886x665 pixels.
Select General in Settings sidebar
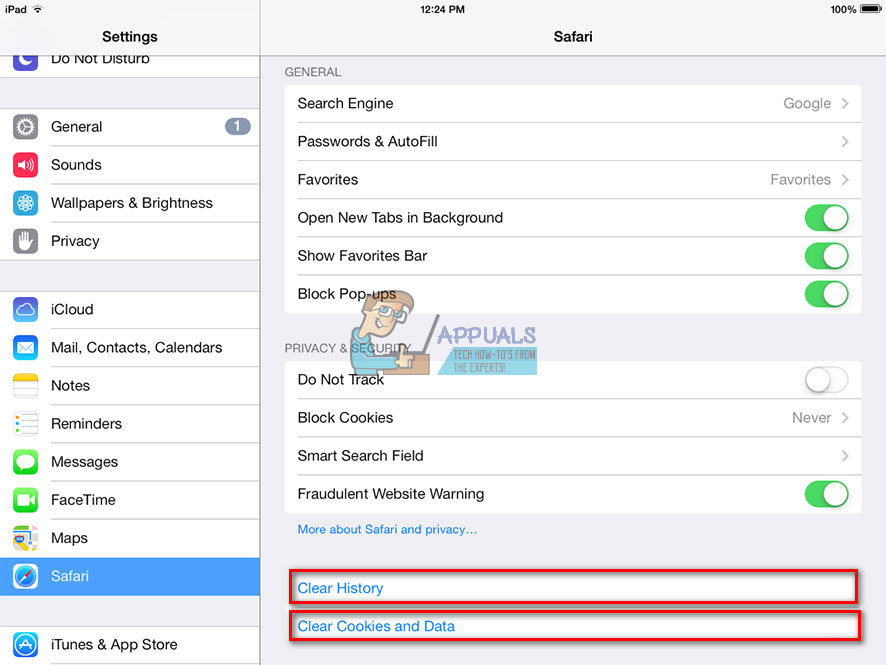tap(130, 127)
